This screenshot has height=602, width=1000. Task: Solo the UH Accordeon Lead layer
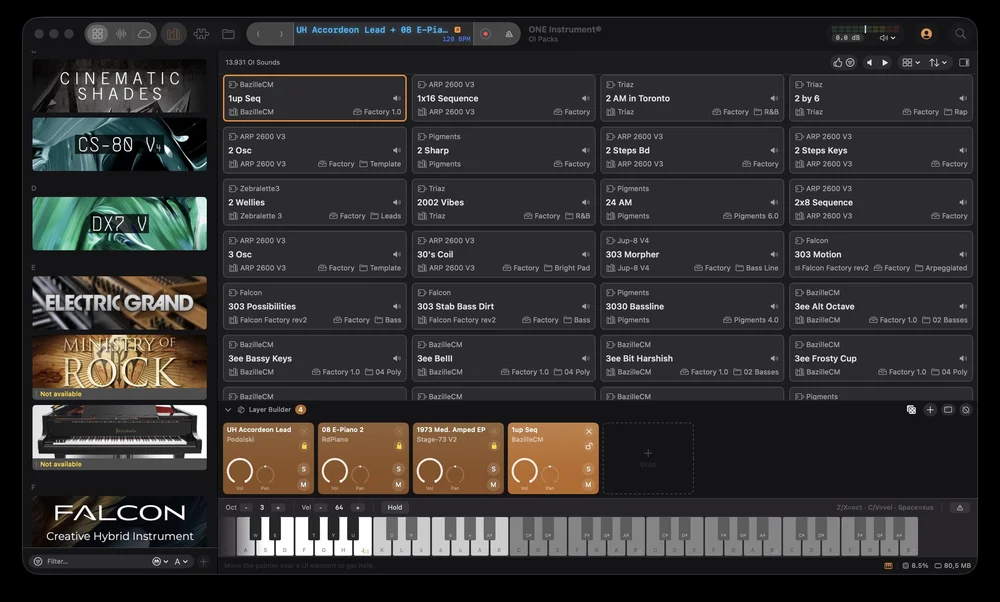[x=304, y=469]
